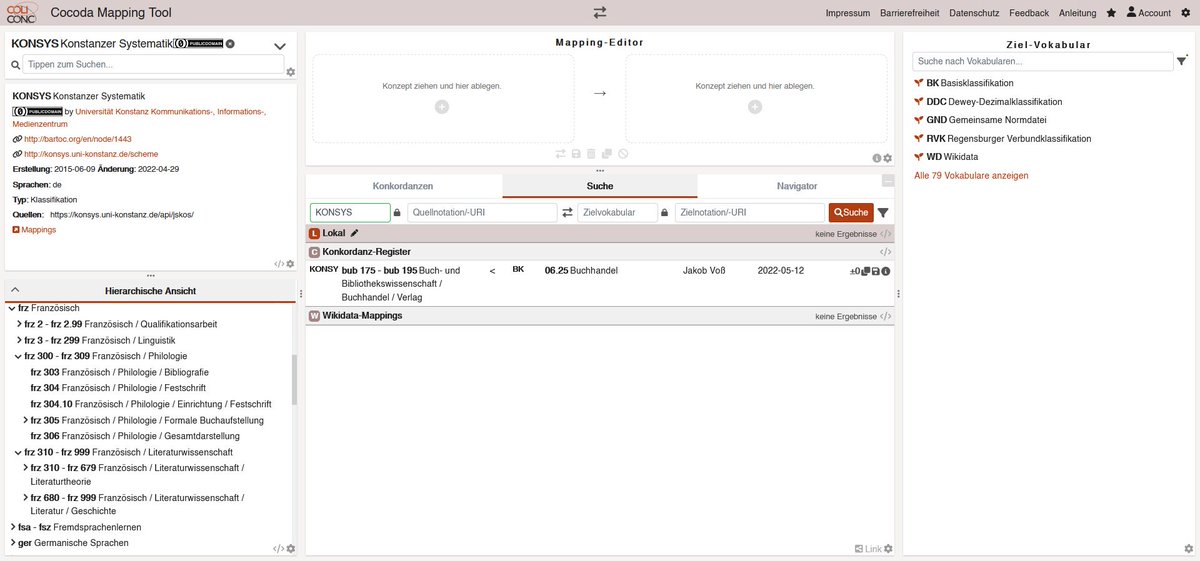Collapse Hierarchische Ansicht panel chevron
Viewport: 1200px width, 561px height.
click(15, 290)
